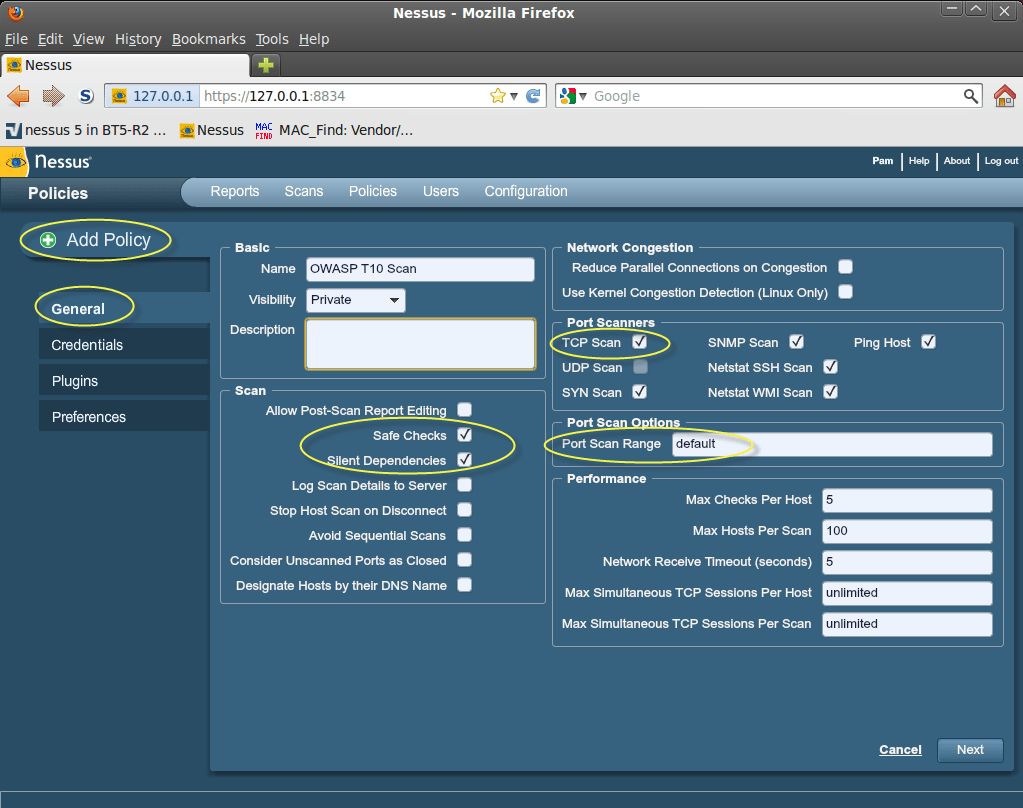Select the Credentials section
This screenshot has height=808, width=1023.
pos(124,345)
